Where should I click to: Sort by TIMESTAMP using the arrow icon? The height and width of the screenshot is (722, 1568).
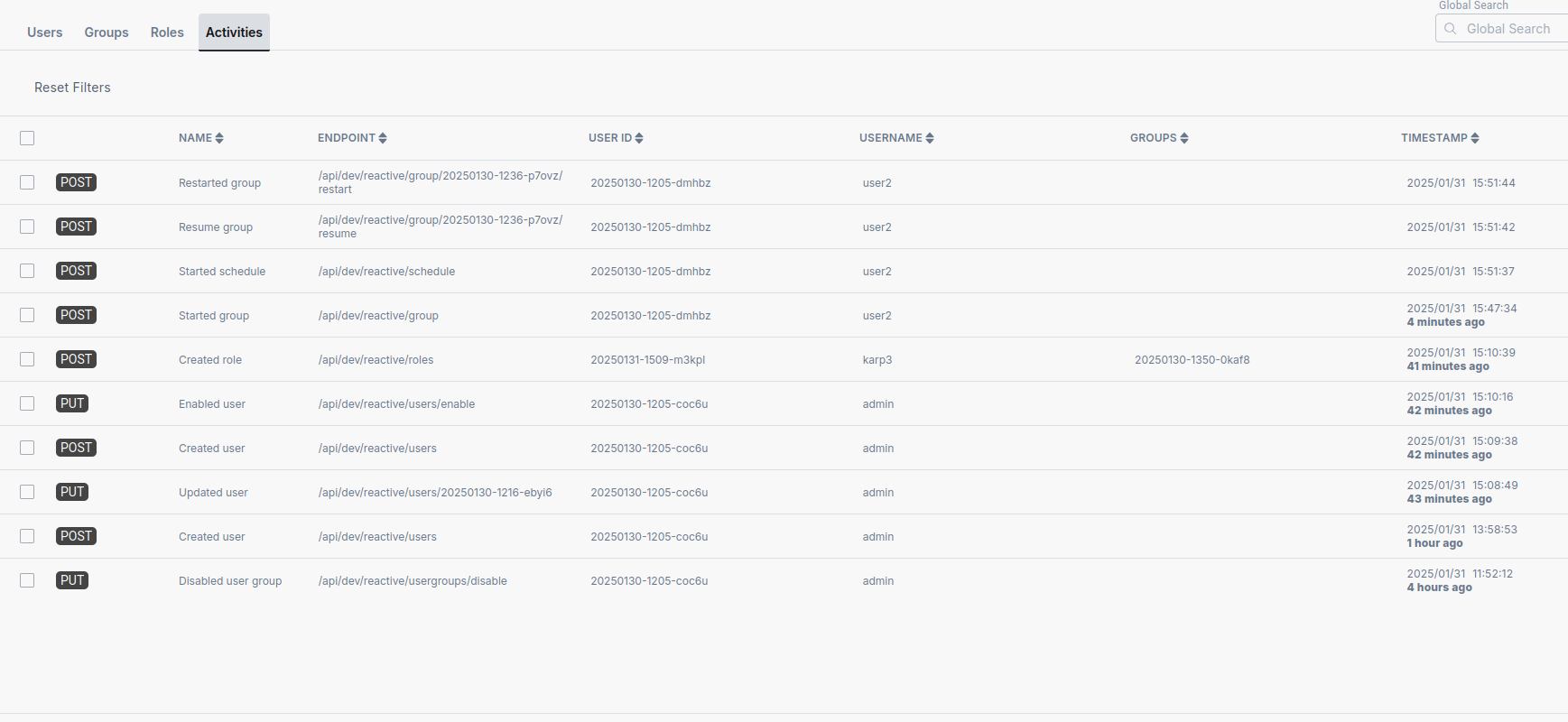point(1475,138)
